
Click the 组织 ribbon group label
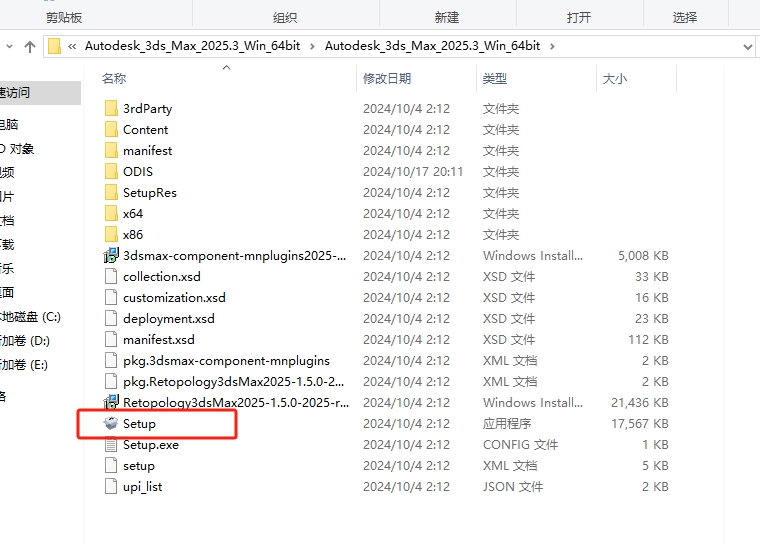(285, 18)
